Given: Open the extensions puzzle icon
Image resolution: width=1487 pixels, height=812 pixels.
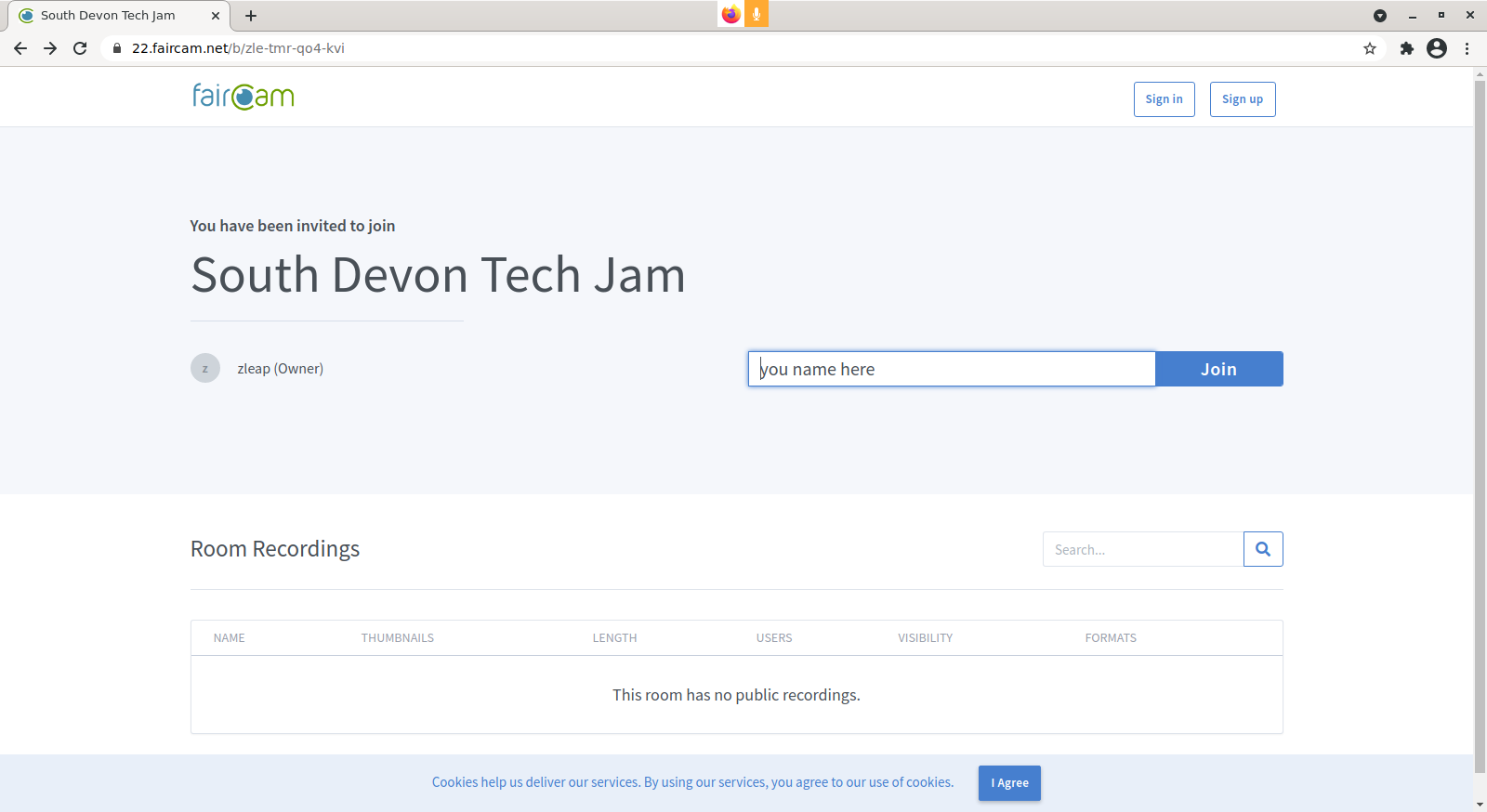Looking at the screenshot, I should pos(1407,48).
